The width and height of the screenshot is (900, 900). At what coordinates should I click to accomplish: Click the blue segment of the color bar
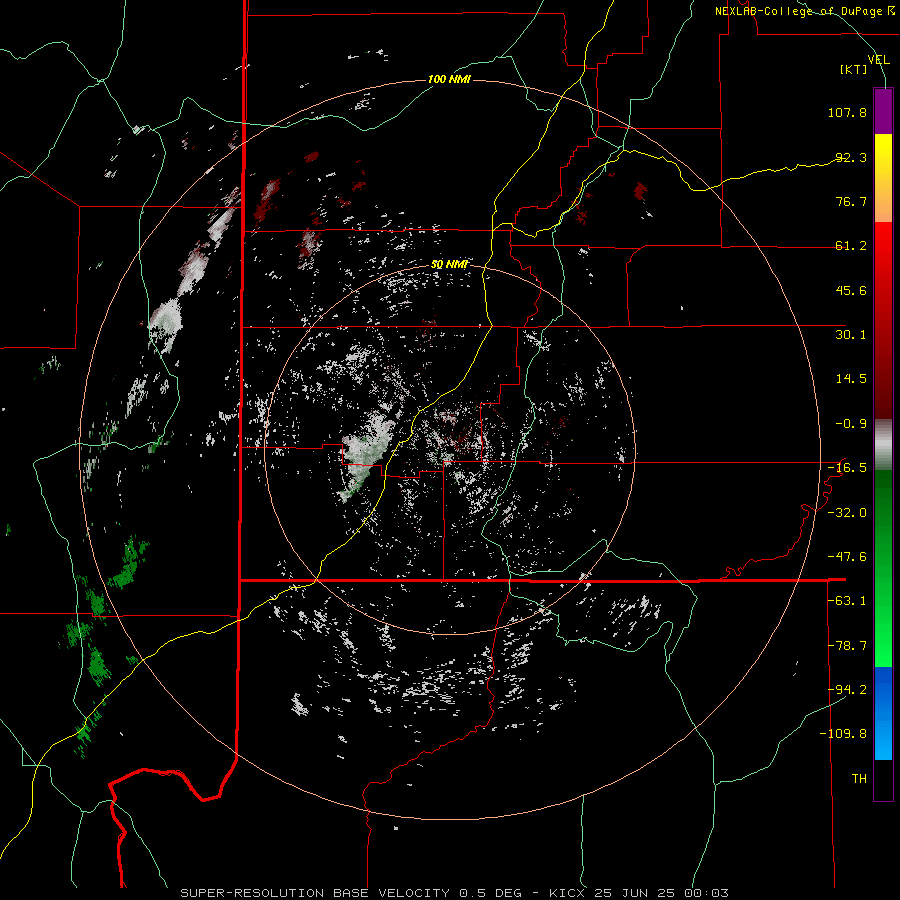tap(883, 713)
